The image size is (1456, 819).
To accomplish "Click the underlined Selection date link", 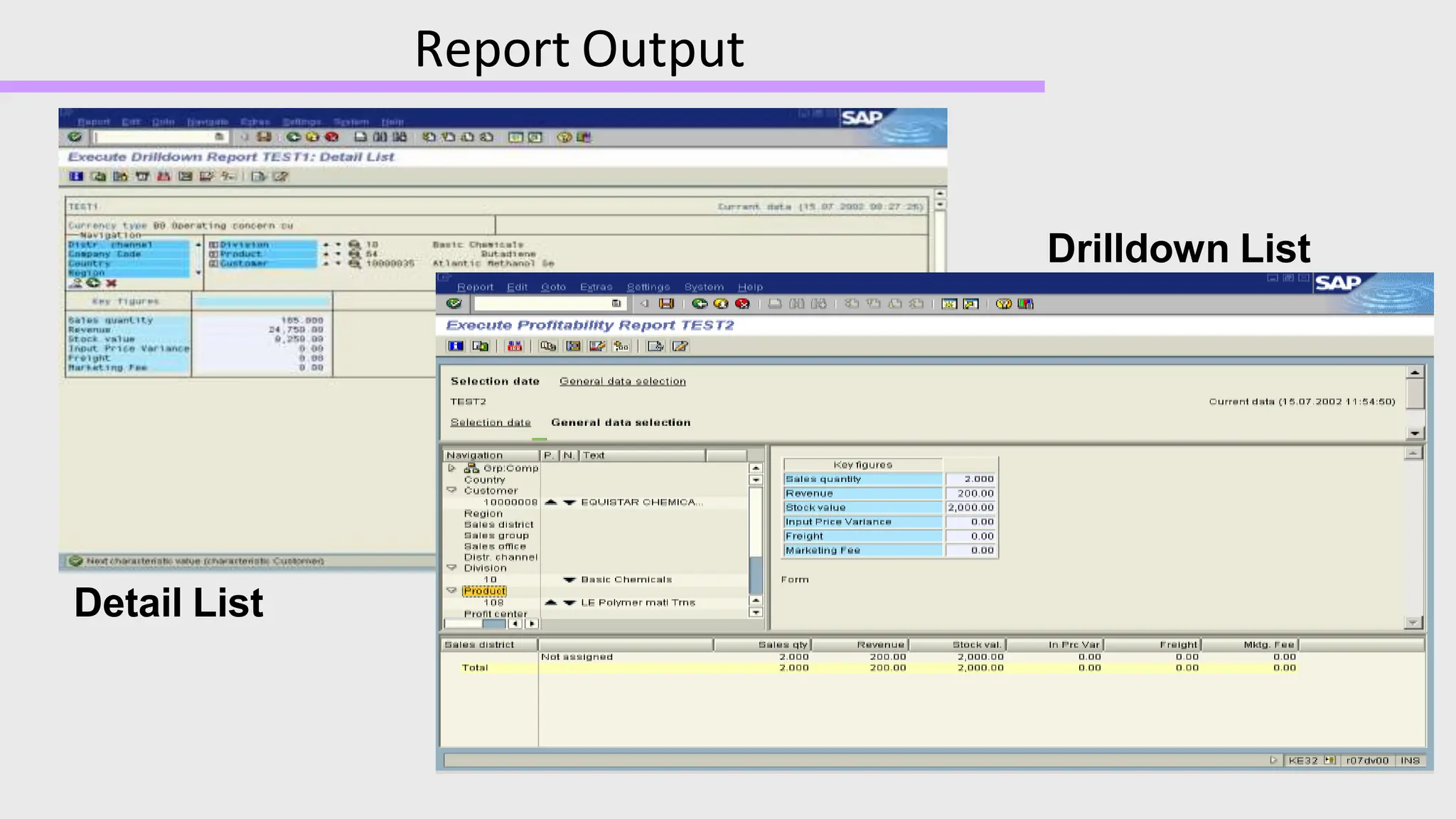I will point(491,422).
